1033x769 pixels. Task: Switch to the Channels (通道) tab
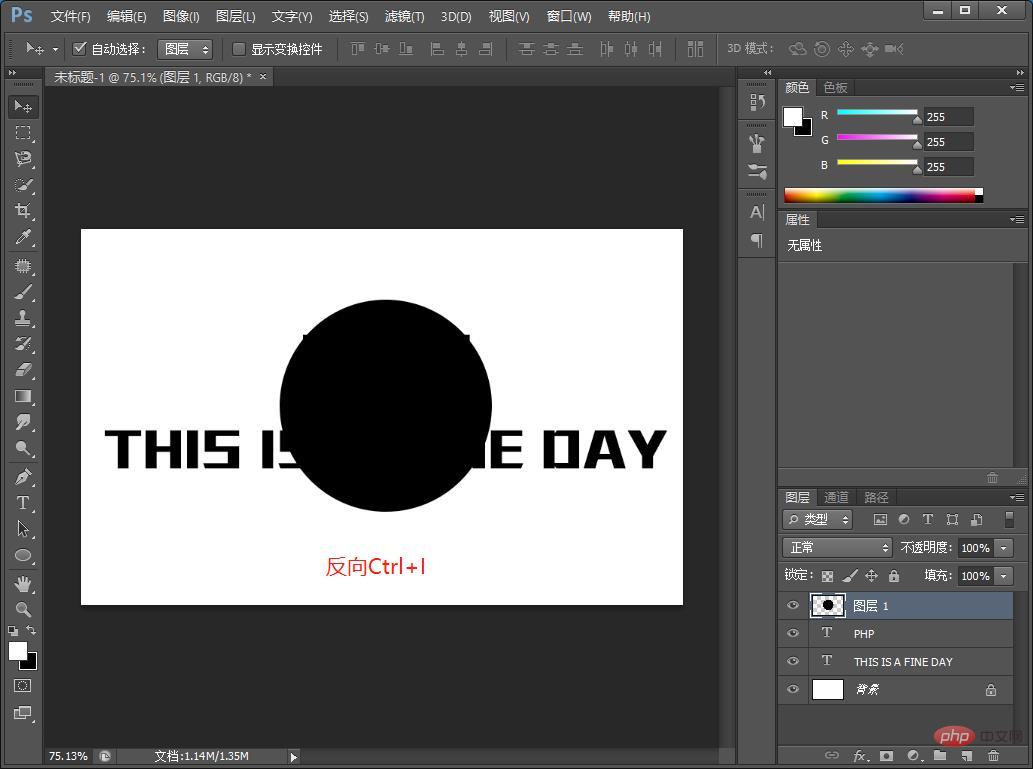[836, 498]
